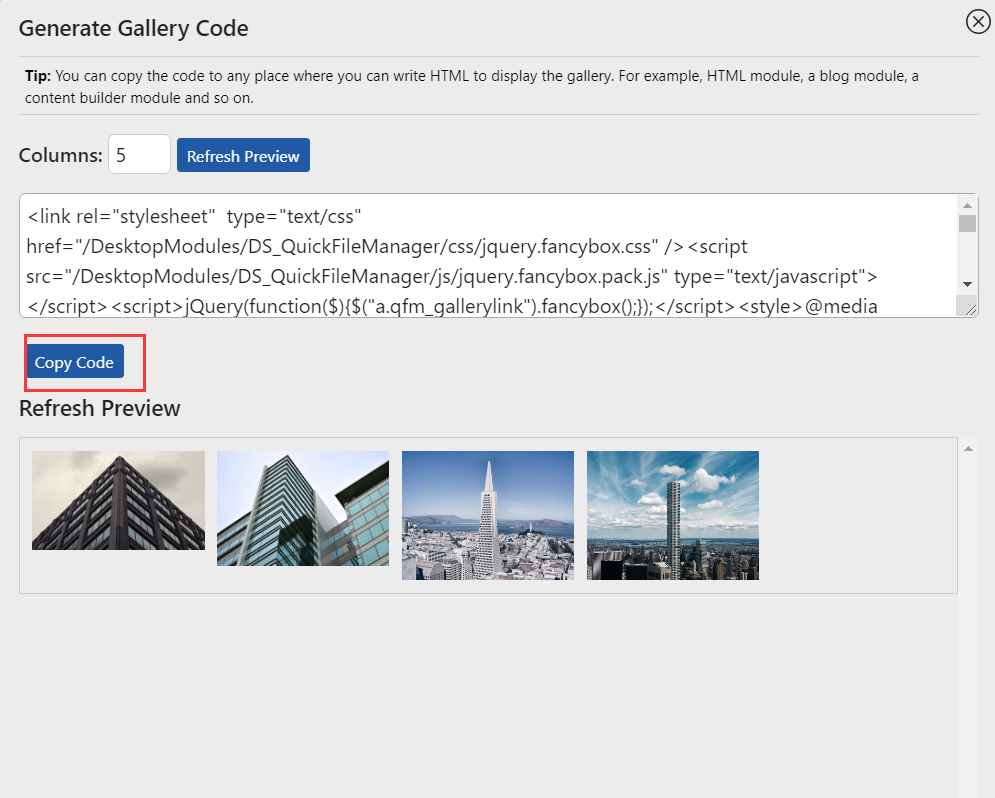Click the blue Refresh Preview button

tap(243, 155)
